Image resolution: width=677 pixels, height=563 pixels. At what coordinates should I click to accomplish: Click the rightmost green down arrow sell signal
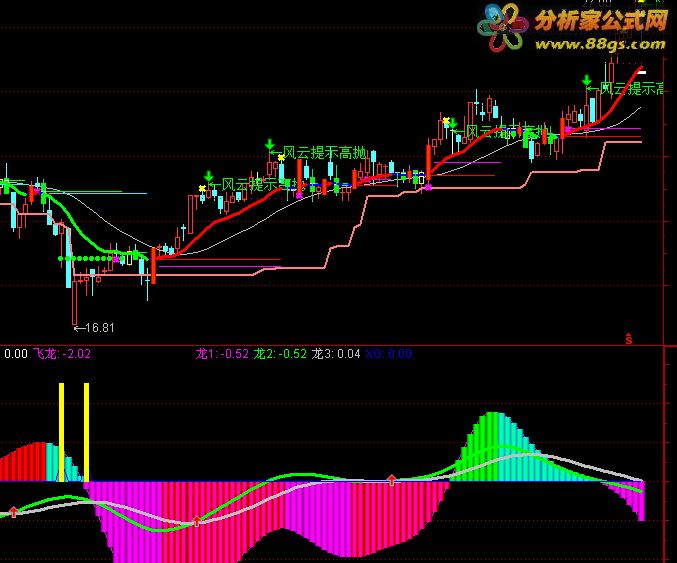click(586, 80)
